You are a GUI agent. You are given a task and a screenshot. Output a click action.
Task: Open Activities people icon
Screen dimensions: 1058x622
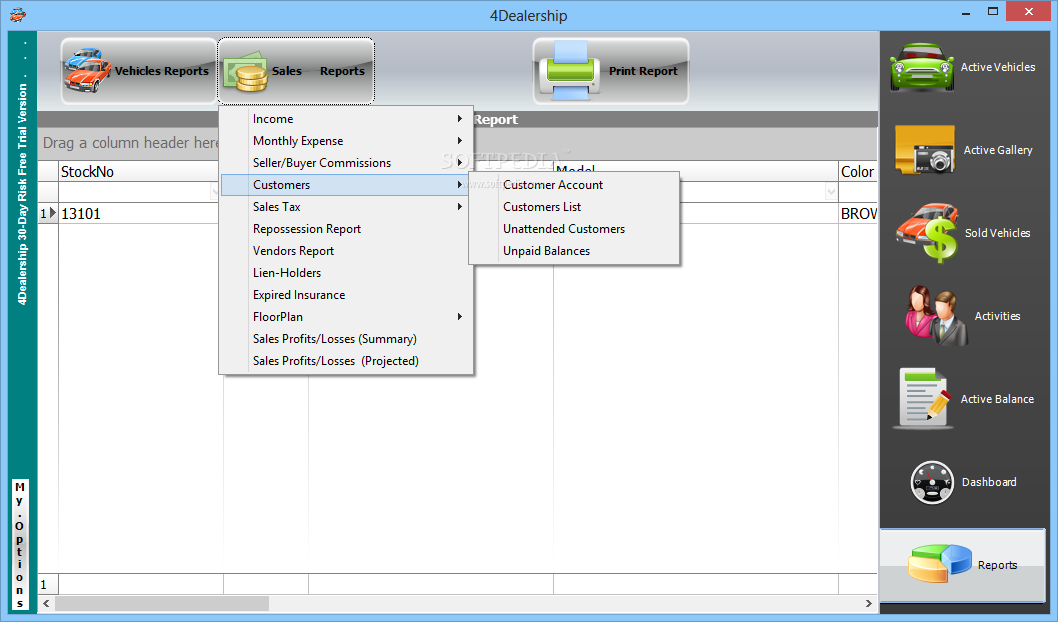click(x=937, y=316)
